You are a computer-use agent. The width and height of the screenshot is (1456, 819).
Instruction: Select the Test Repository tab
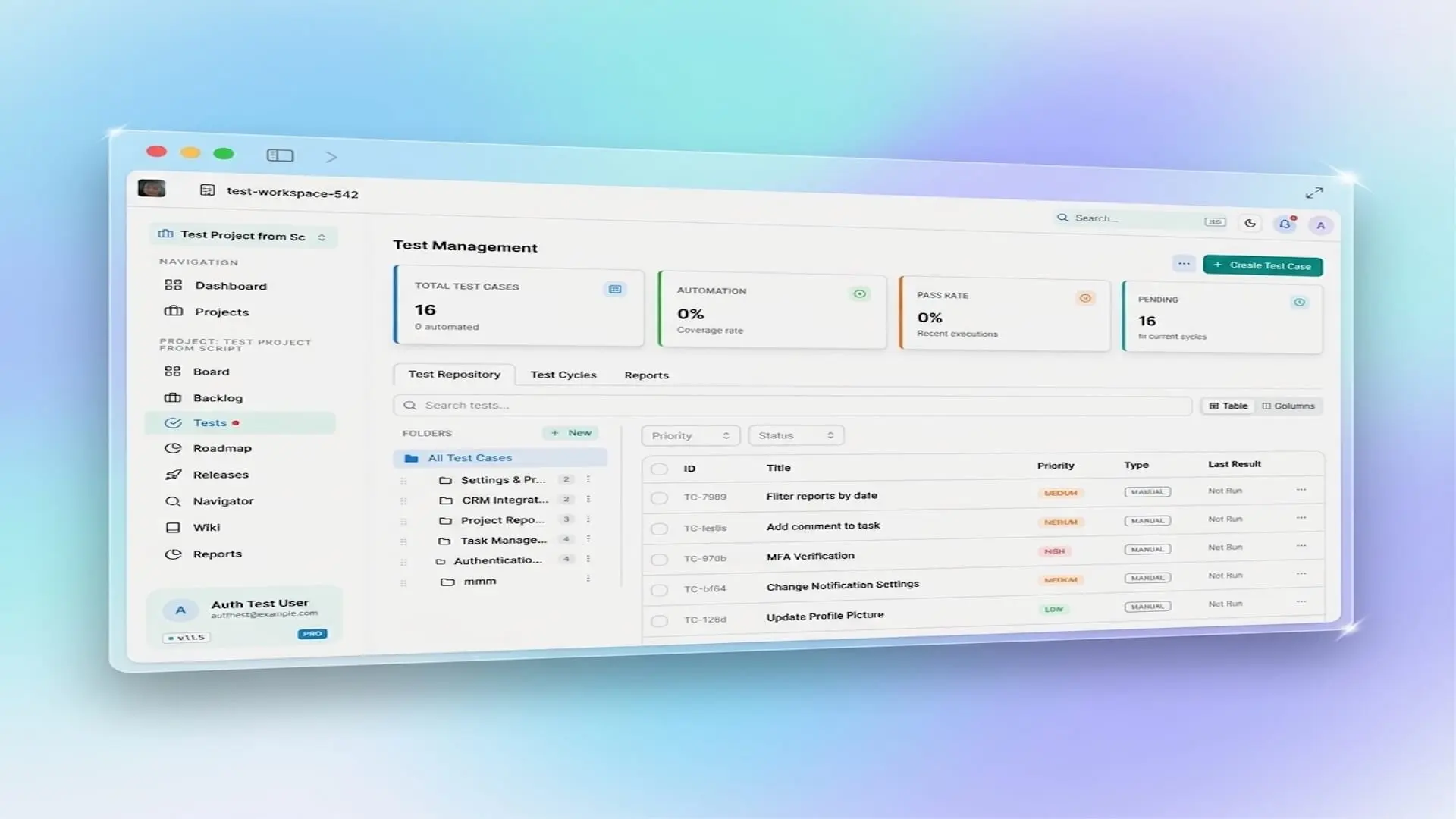[x=454, y=374]
